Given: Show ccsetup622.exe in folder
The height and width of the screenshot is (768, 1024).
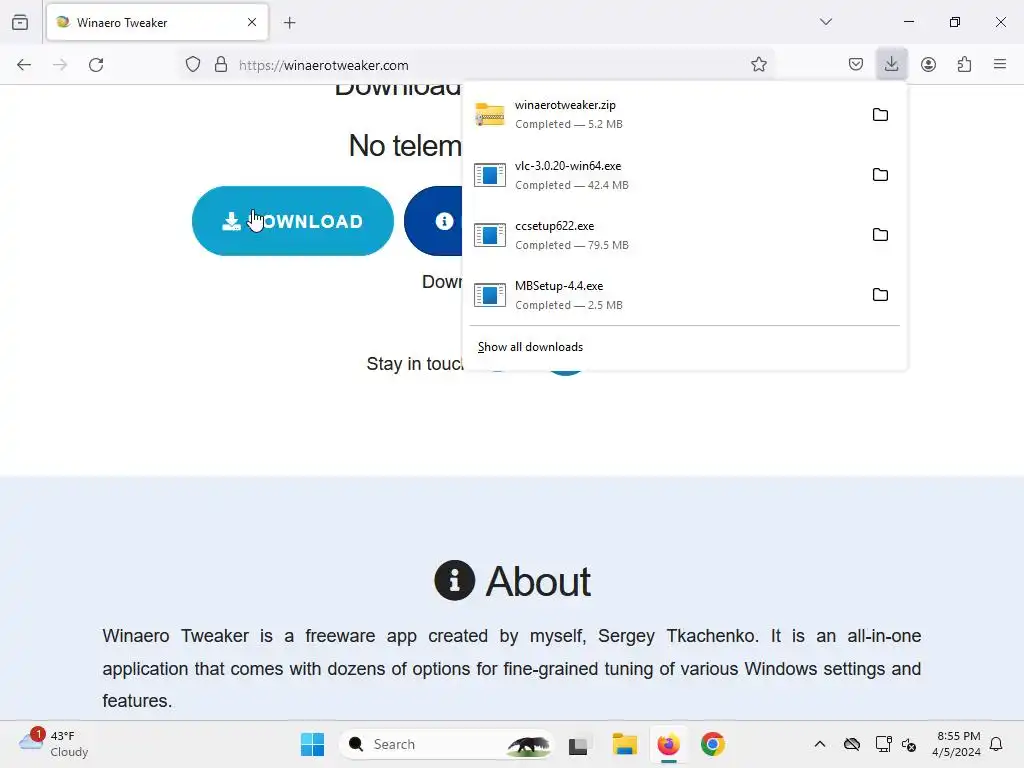Looking at the screenshot, I should coord(880,235).
